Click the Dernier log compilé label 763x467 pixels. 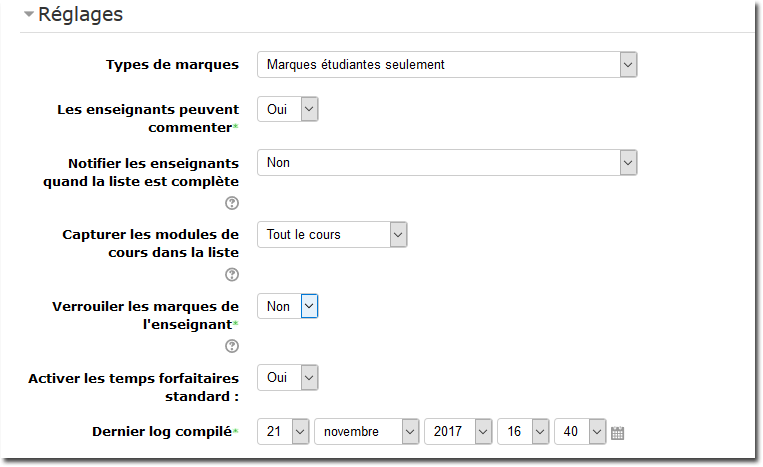pyautogui.click(x=162, y=431)
